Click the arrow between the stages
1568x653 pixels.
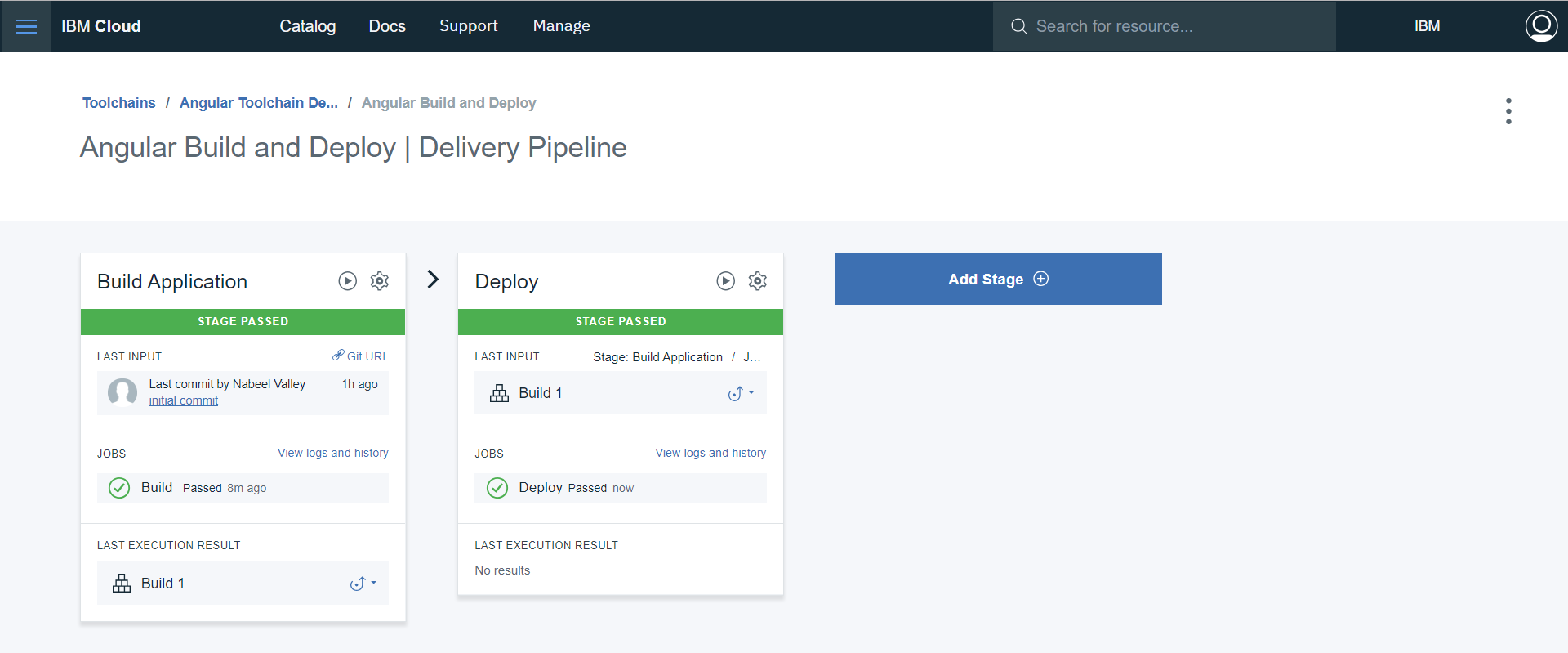pos(433,280)
